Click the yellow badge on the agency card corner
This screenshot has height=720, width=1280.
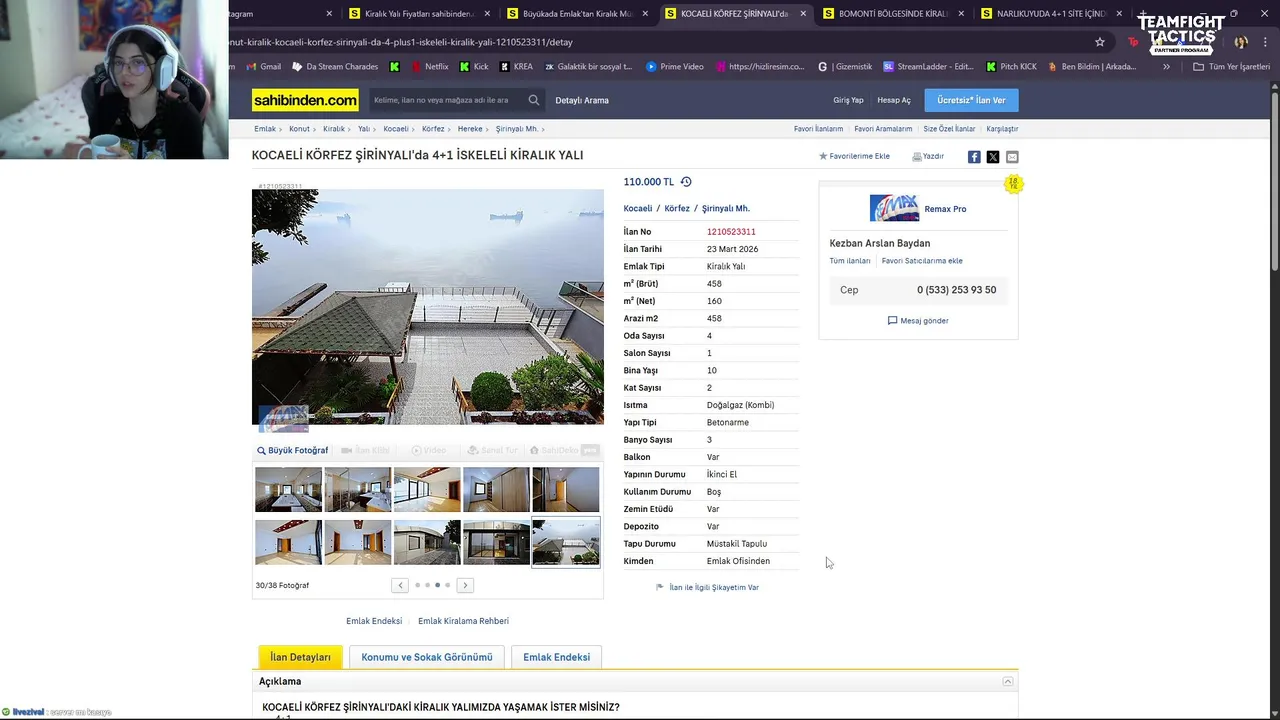[1013, 184]
